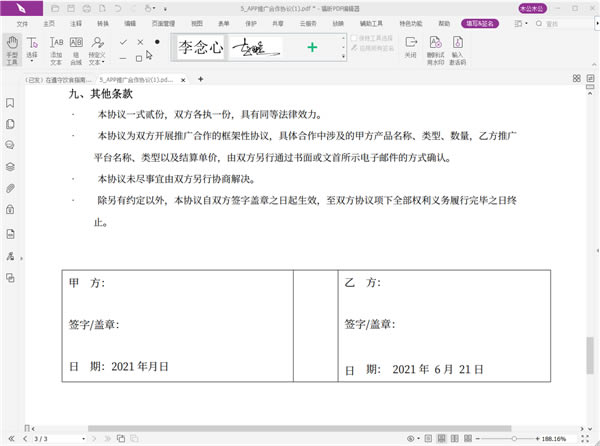Select the Hand tool (手型工具)
Viewport: 600px width, 446px height.
pos(12,50)
